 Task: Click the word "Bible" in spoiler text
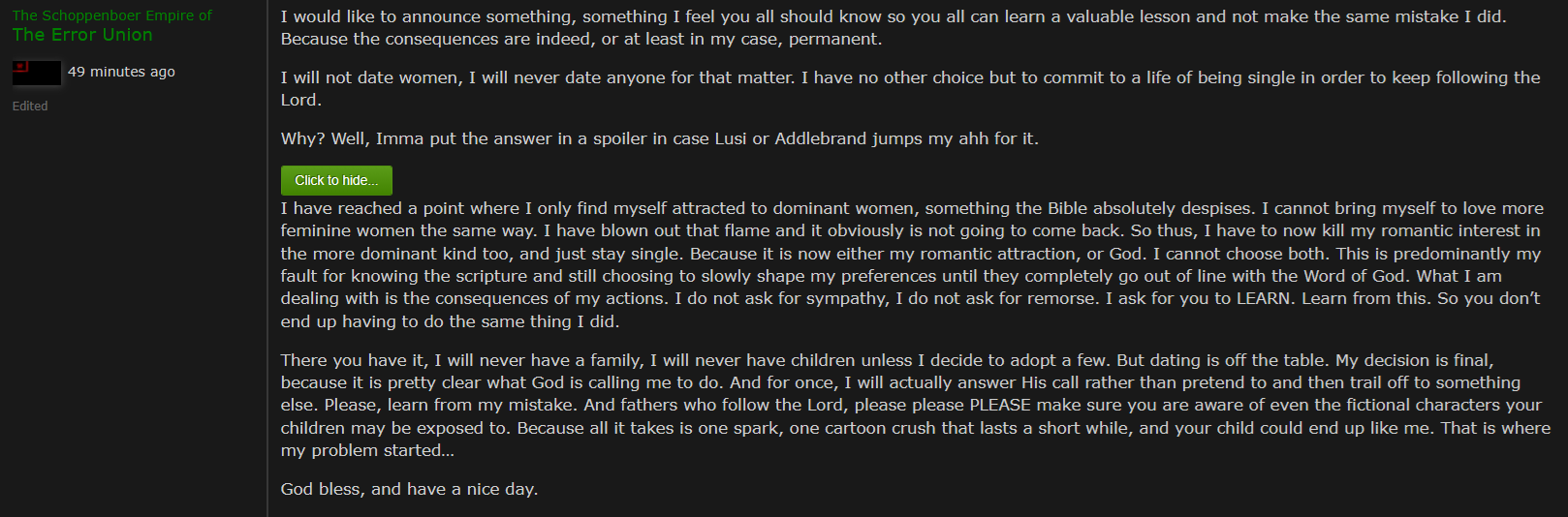pyautogui.click(x=1070, y=208)
